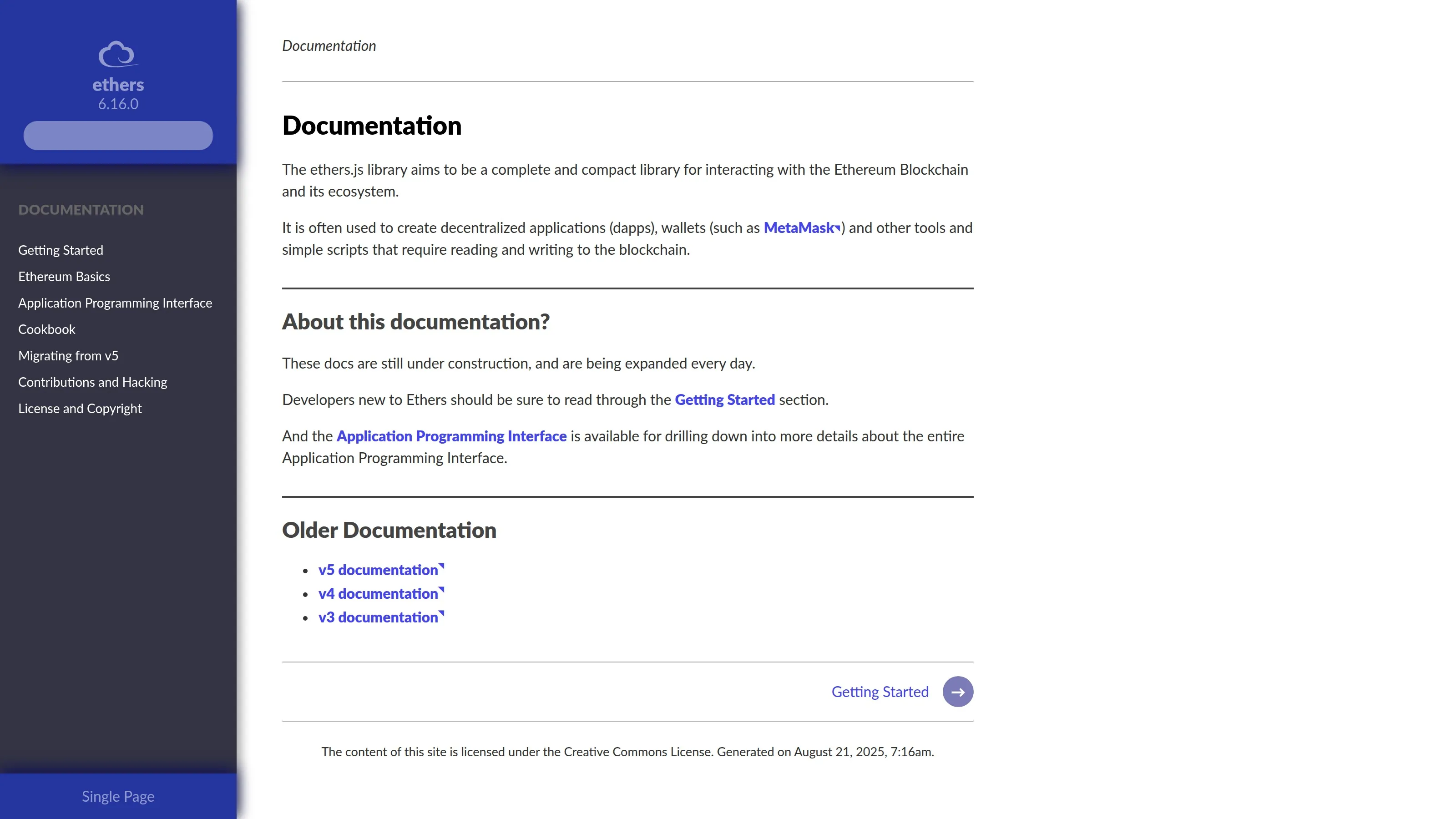Go to next page via Getting Started footer link
The width and height of the screenshot is (1456, 819).
880,692
